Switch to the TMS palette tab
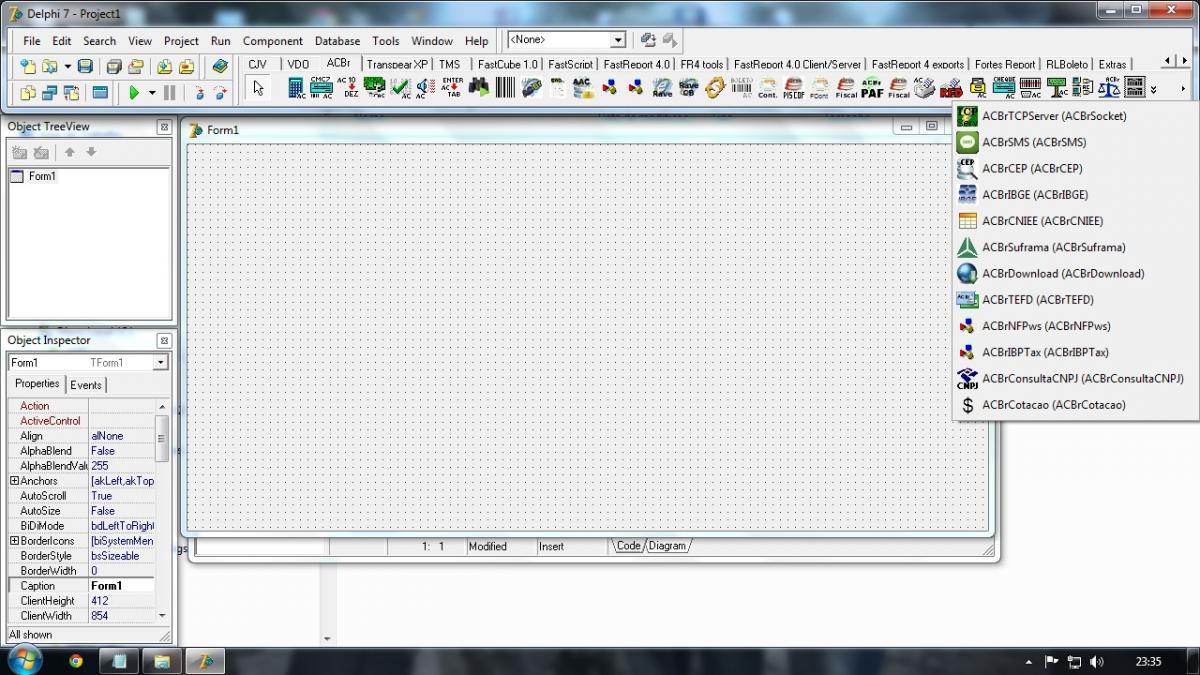The height and width of the screenshot is (675, 1200). (450, 64)
